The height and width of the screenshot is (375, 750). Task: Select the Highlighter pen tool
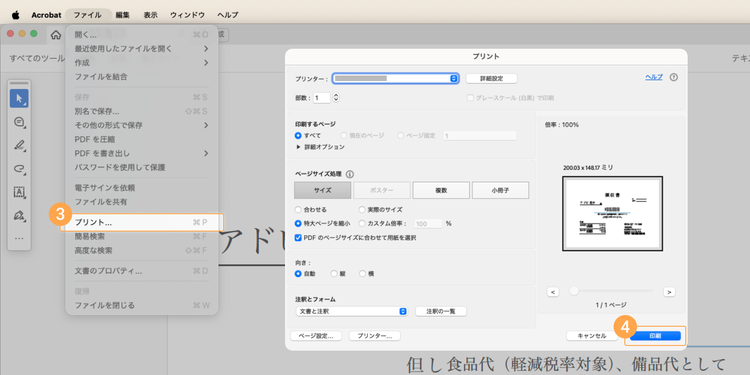point(19,145)
